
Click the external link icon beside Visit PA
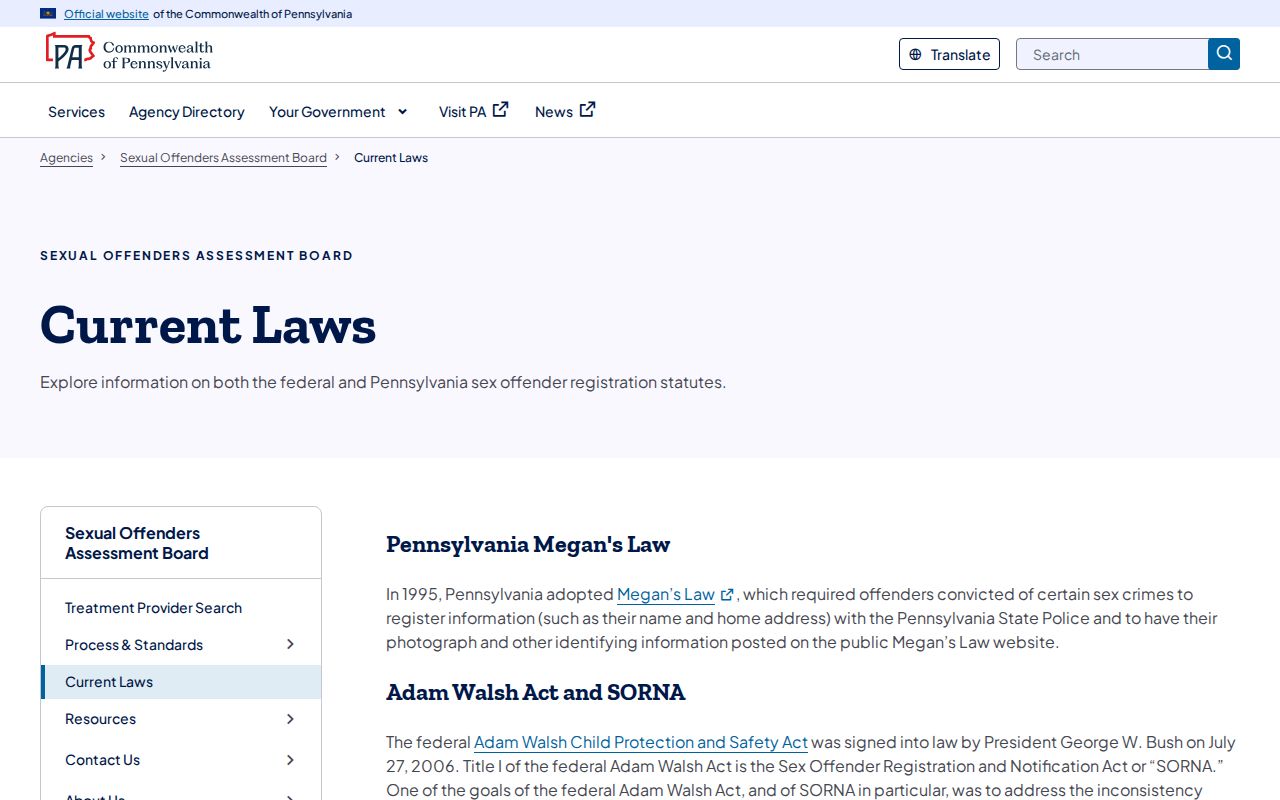pyautogui.click(x=501, y=110)
